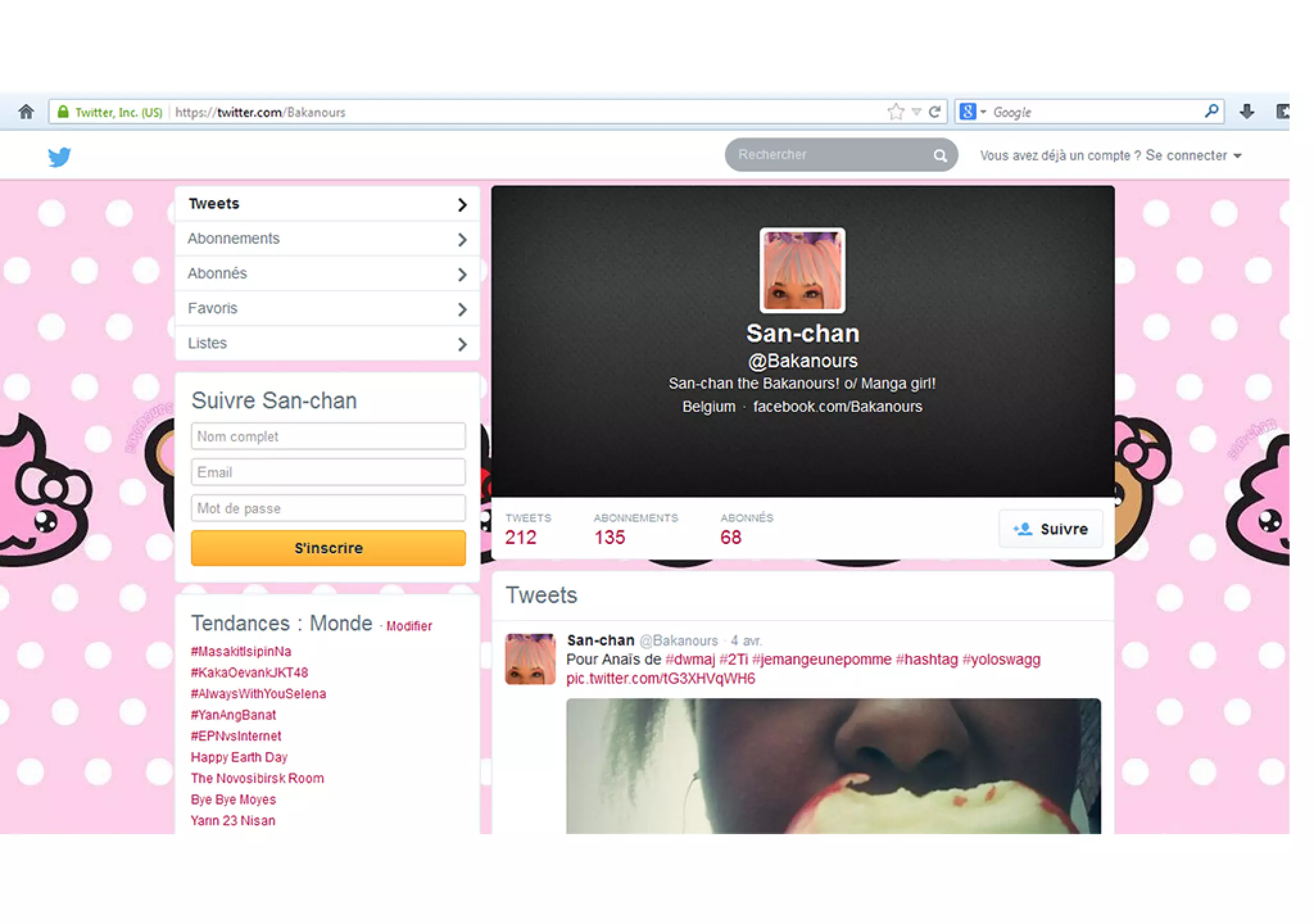Click the Twitter bird logo

(59, 157)
